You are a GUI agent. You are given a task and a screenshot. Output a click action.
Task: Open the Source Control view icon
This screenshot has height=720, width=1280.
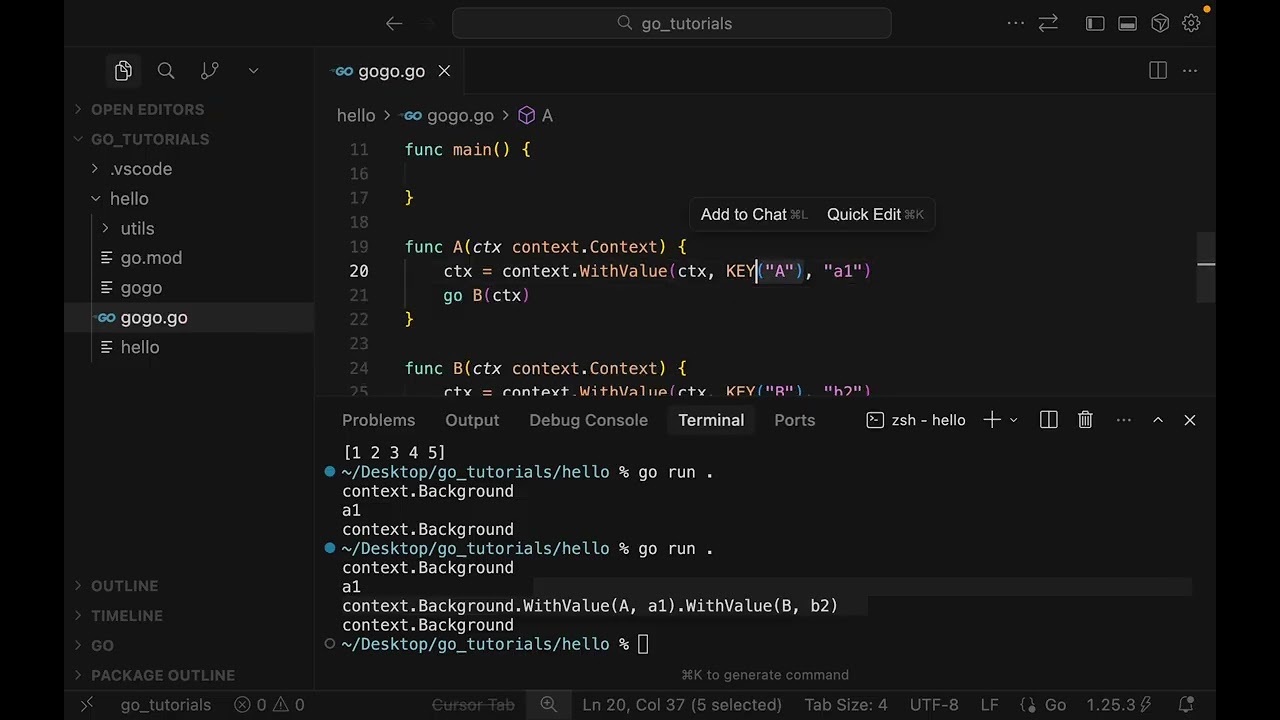point(209,71)
